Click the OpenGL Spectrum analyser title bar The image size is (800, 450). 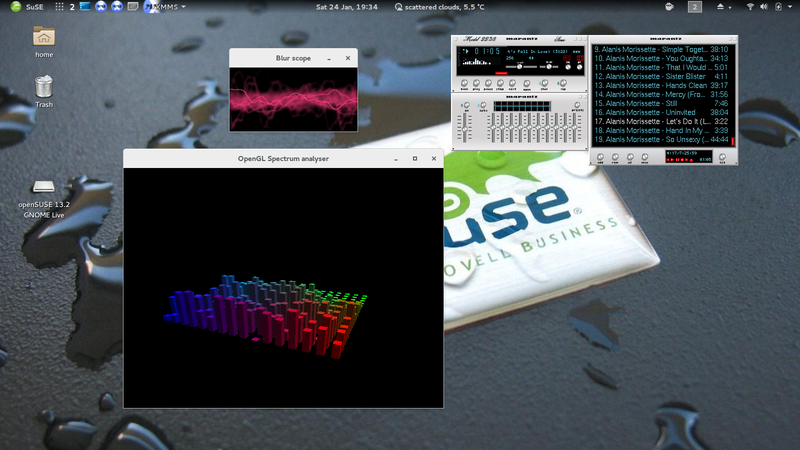(x=283, y=159)
